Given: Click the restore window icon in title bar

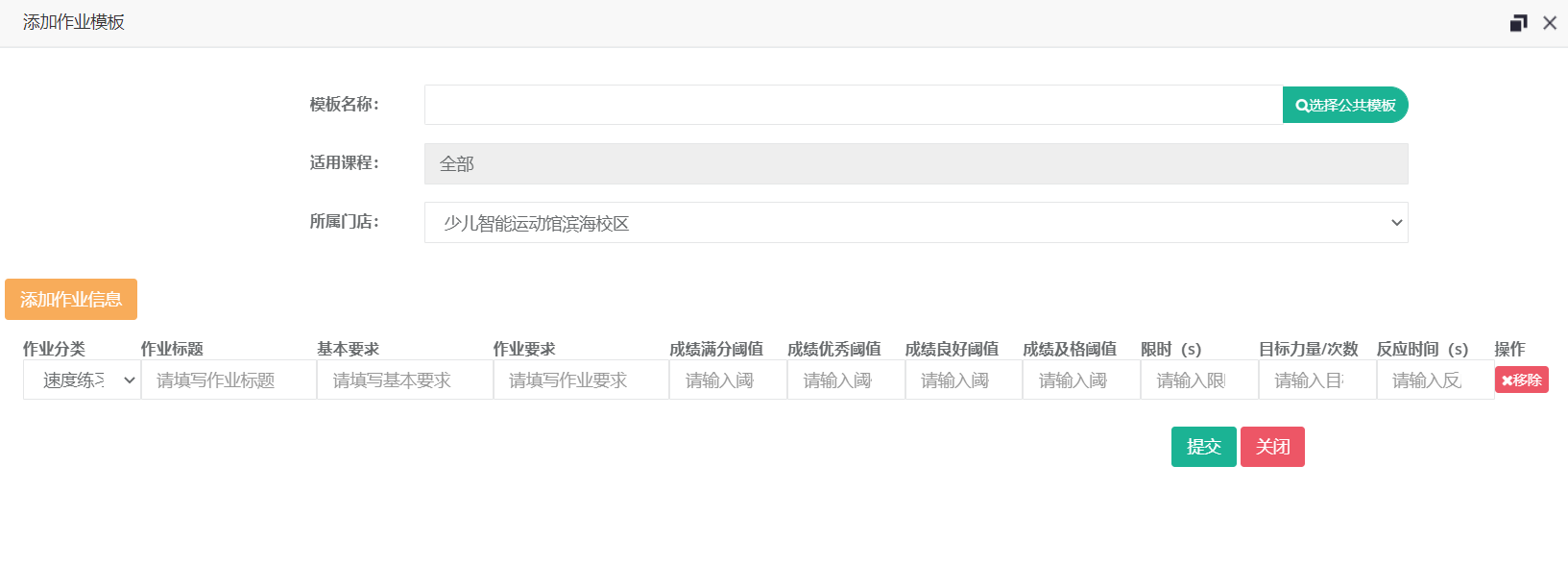Looking at the screenshot, I should (x=1518, y=23).
